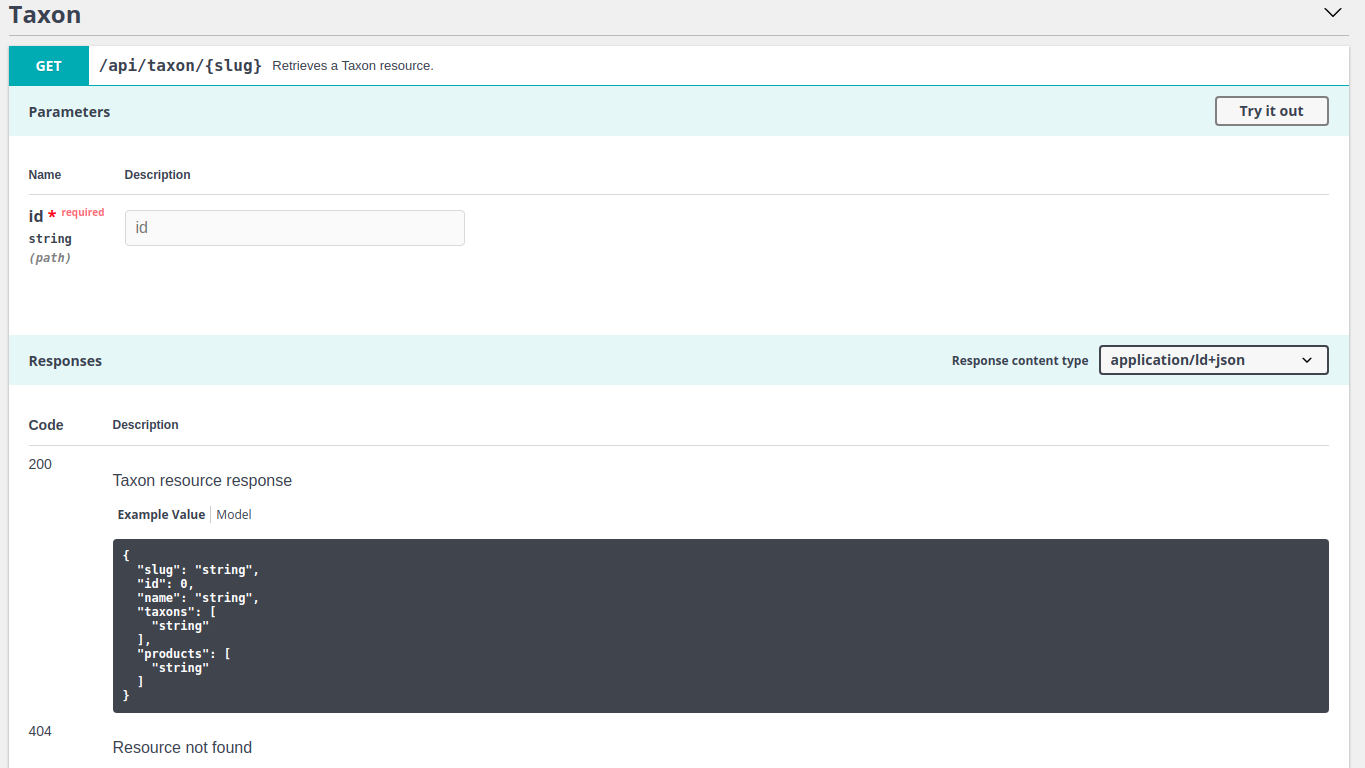Click the required marker next to id
This screenshot has width=1365, height=768.
(x=83, y=212)
